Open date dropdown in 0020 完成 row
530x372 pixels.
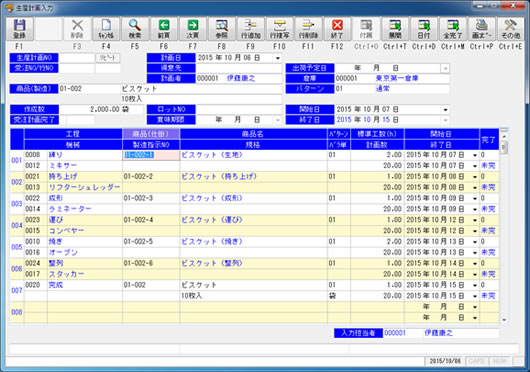click(475, 286)
